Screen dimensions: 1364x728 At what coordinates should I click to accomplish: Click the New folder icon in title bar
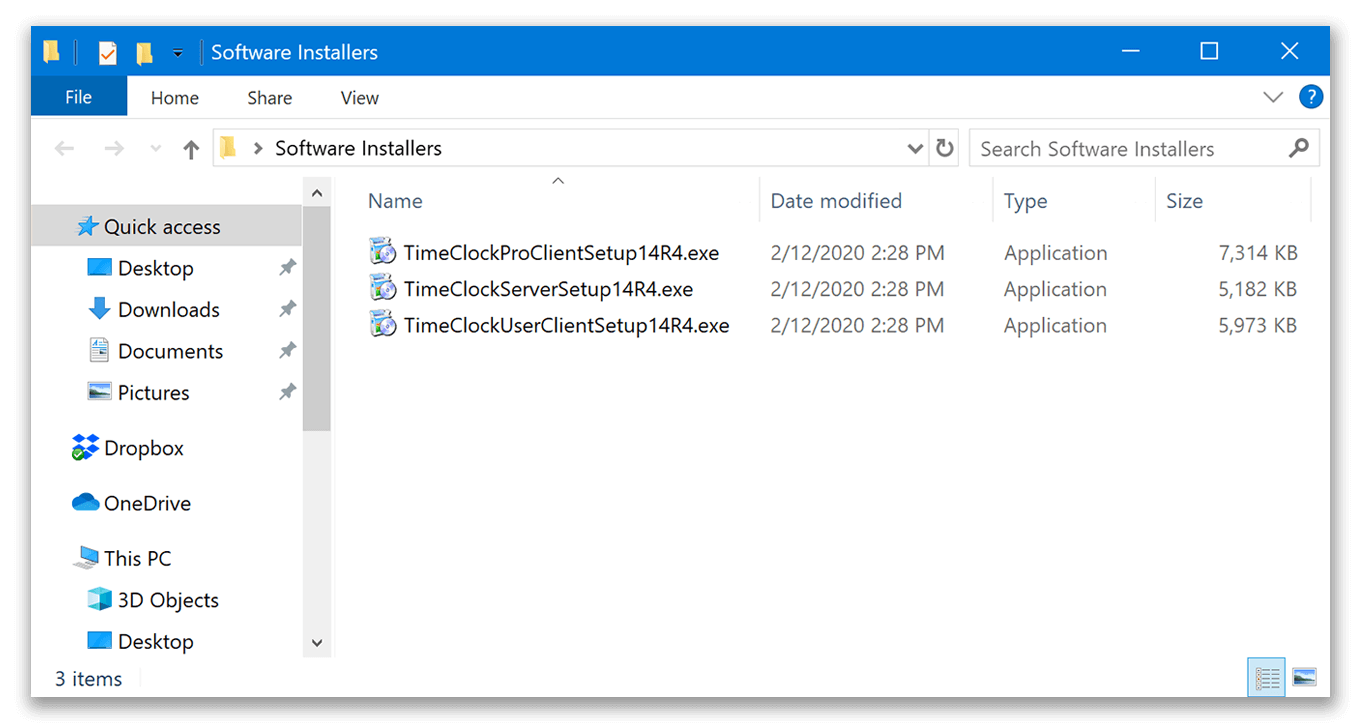coord(144,52)
